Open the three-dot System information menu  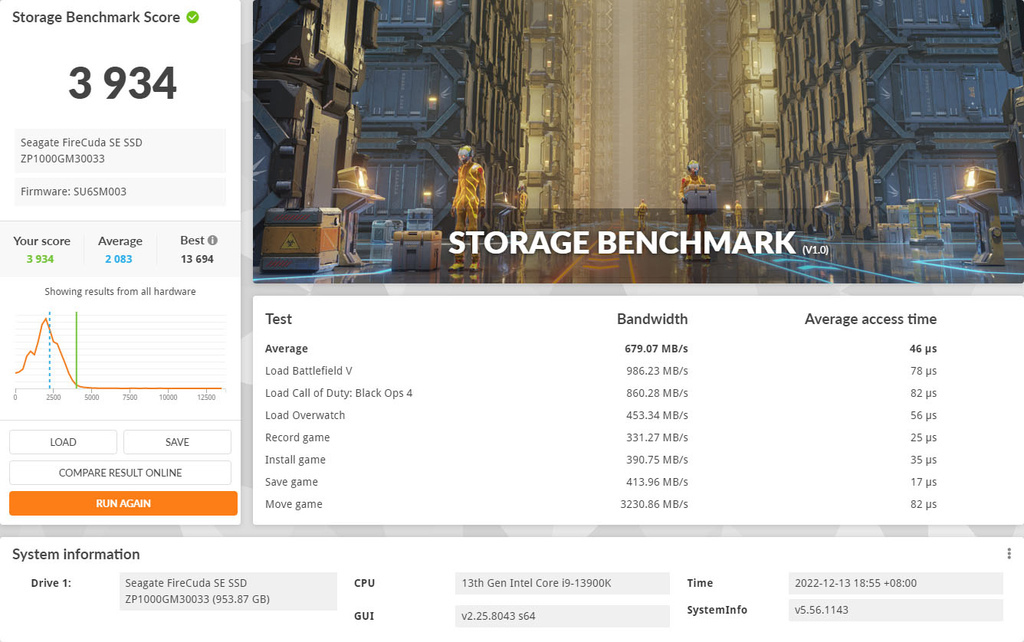1009,554
